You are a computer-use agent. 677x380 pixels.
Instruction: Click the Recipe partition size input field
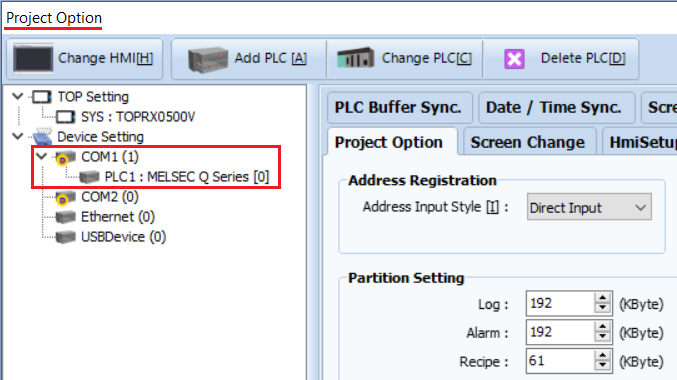tap(560, 361)
